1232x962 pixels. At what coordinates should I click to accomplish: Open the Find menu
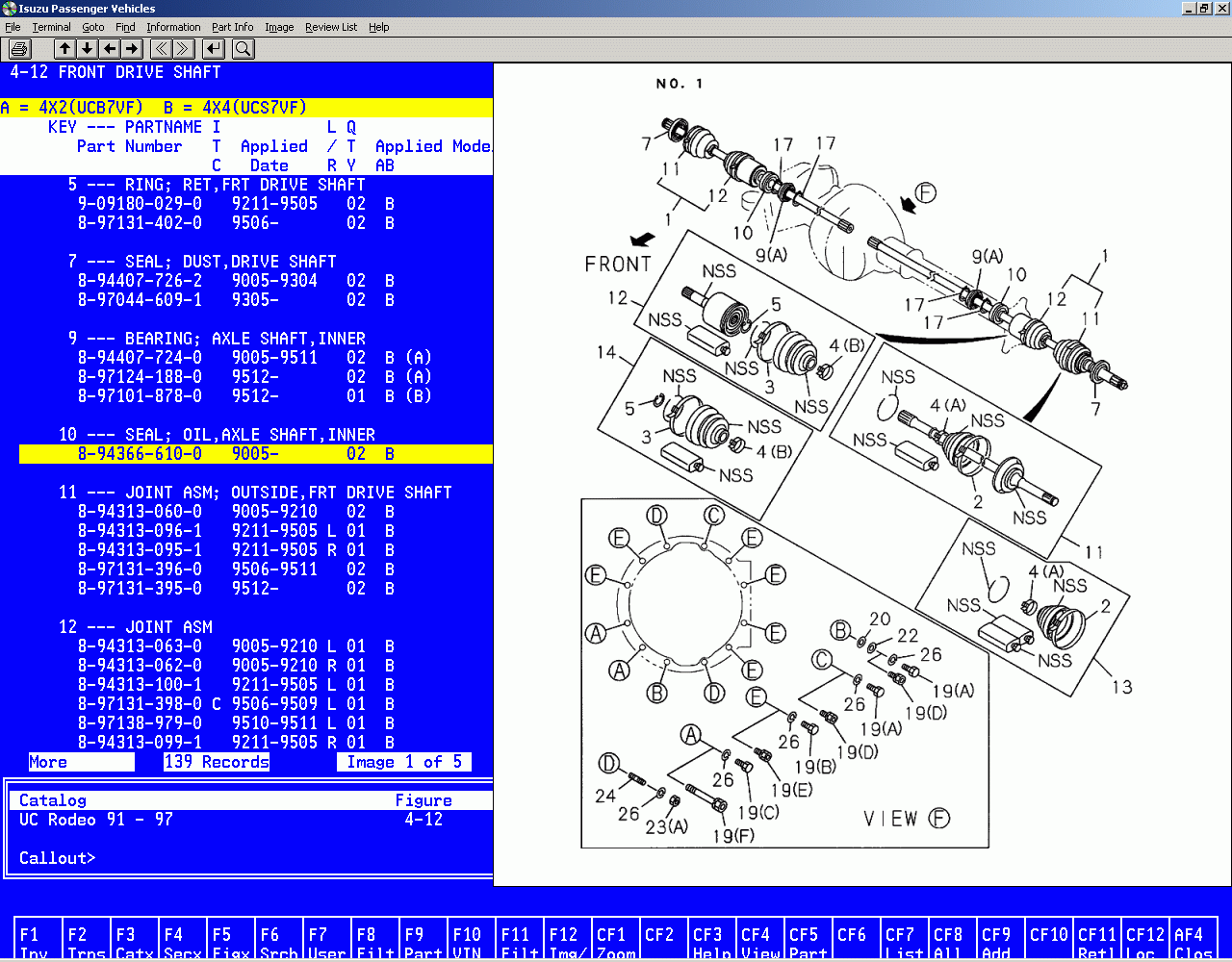pyautogui.click(x=125, y=27)
